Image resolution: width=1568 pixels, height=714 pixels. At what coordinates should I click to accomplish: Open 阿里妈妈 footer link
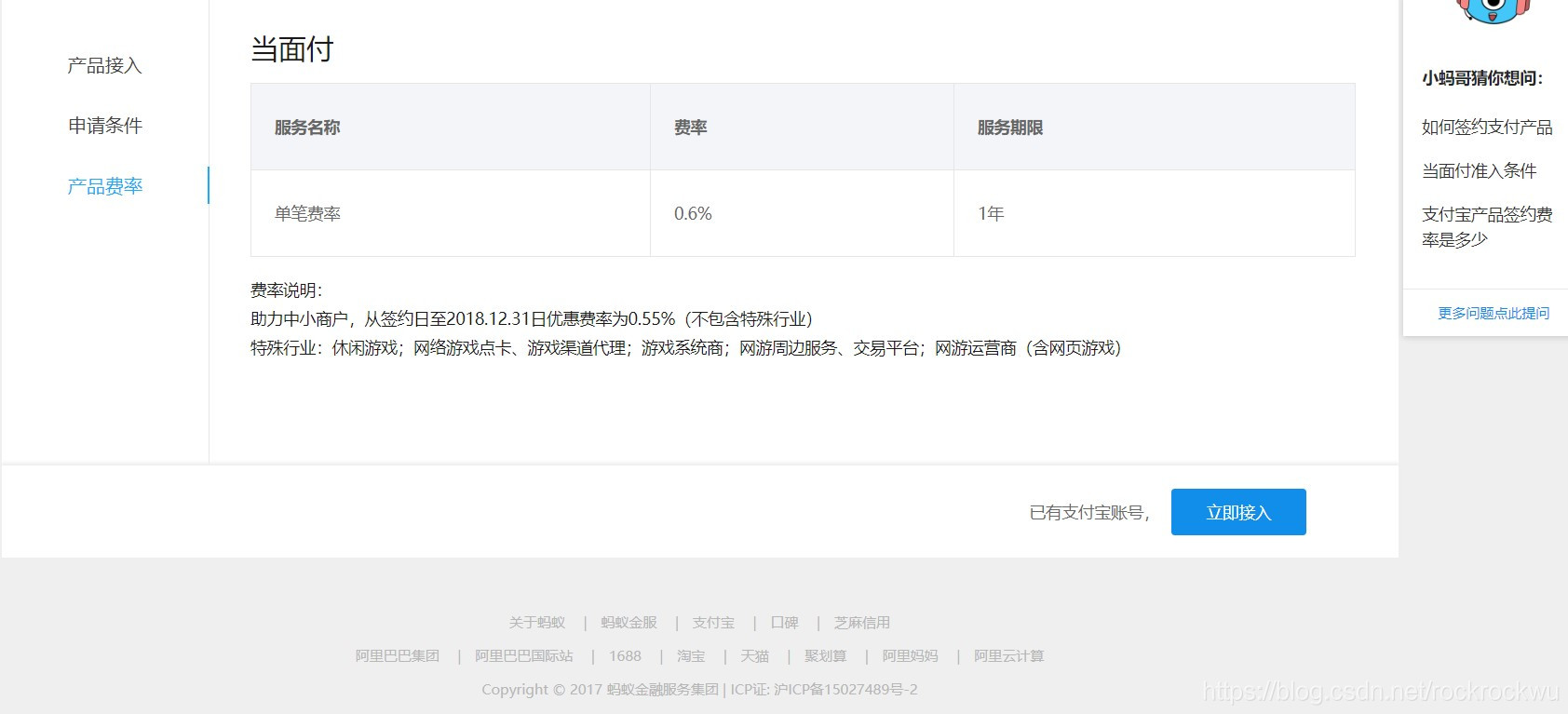[x=911, y=656]
